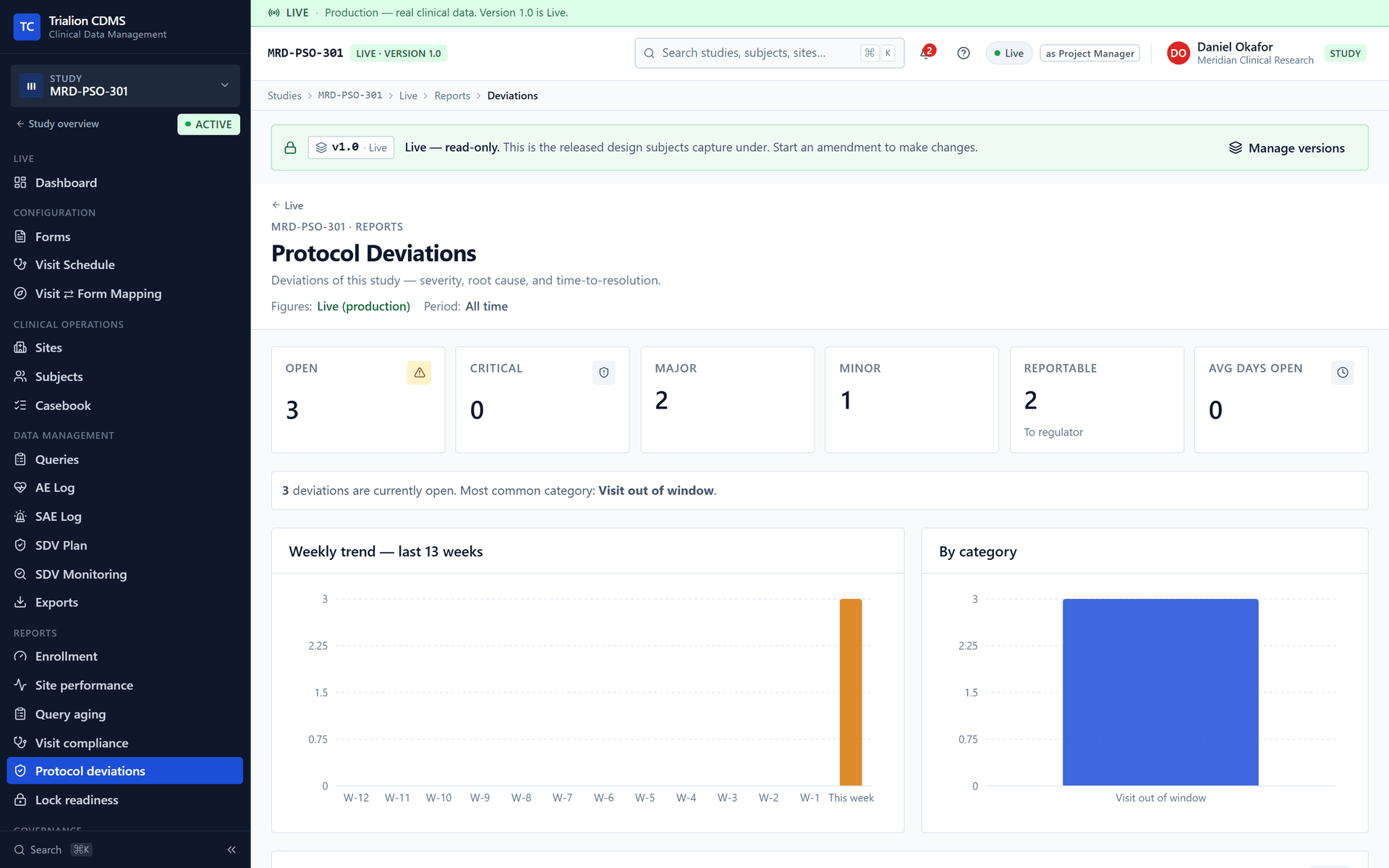The width and height of the screenshot is (1389, 868).
Task: Open Visit Schedule in sidebar
Action: coord(124,265)
